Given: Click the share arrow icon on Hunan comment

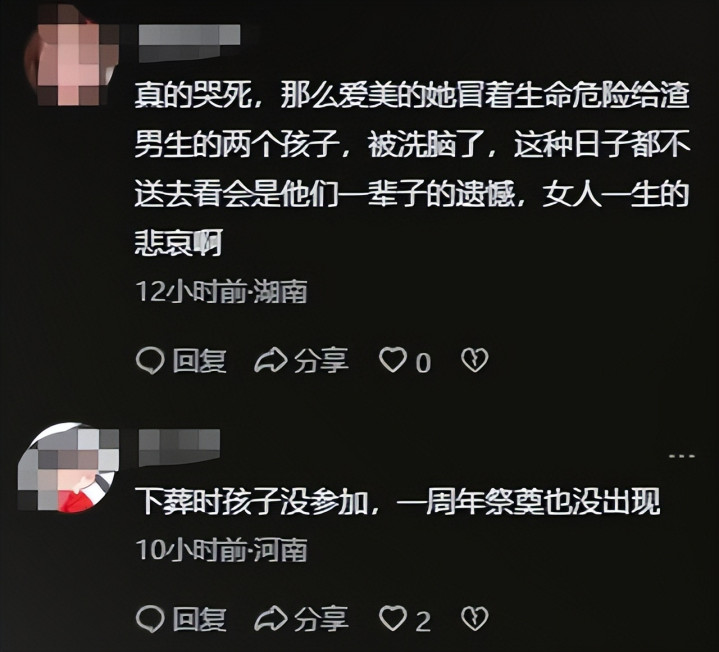Looking at the screenshot, I should click(x=271, y=360).
